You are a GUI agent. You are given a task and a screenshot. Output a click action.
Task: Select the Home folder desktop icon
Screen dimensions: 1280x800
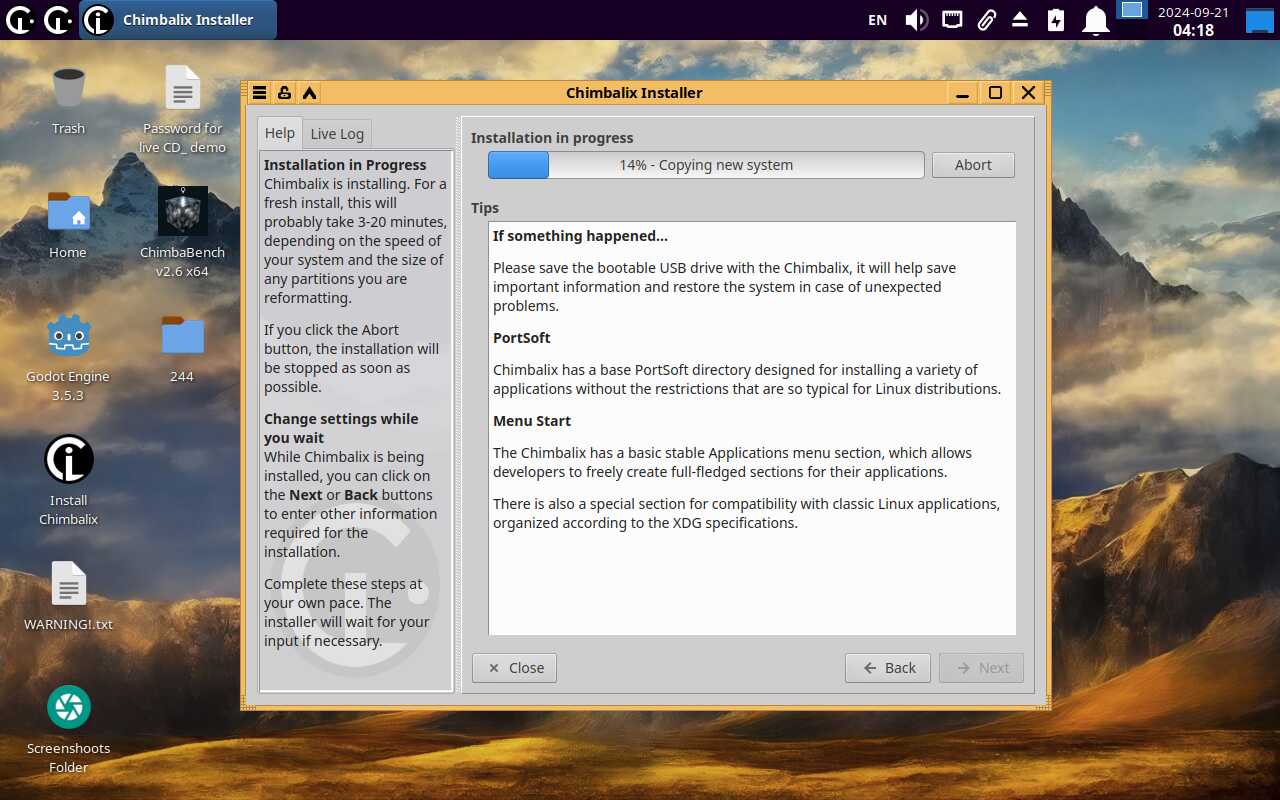pos(68,224)
